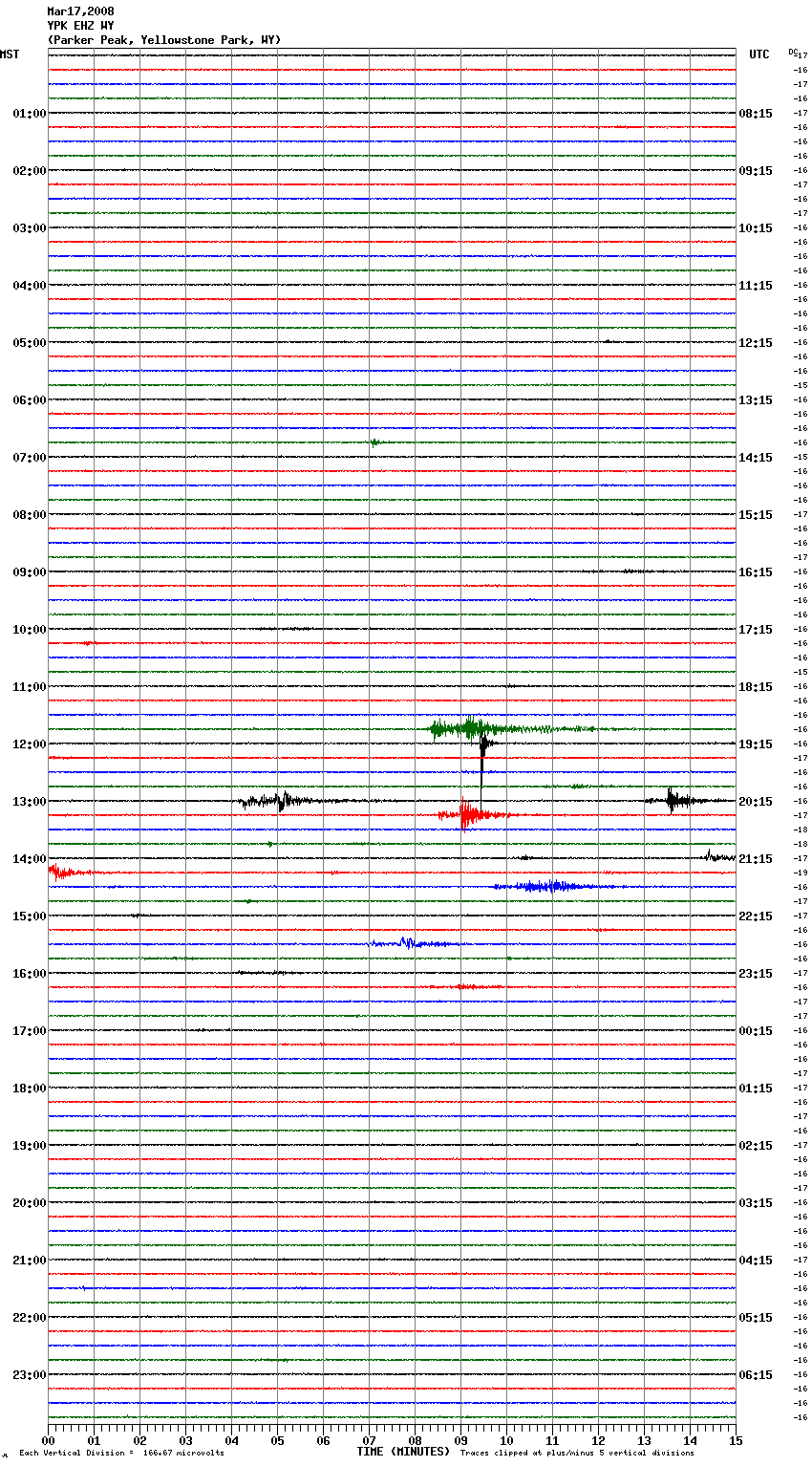This screenshot has width=812, height=1466.
Task: Click the 08:15 UTC time label
Action: pos(756,114)
